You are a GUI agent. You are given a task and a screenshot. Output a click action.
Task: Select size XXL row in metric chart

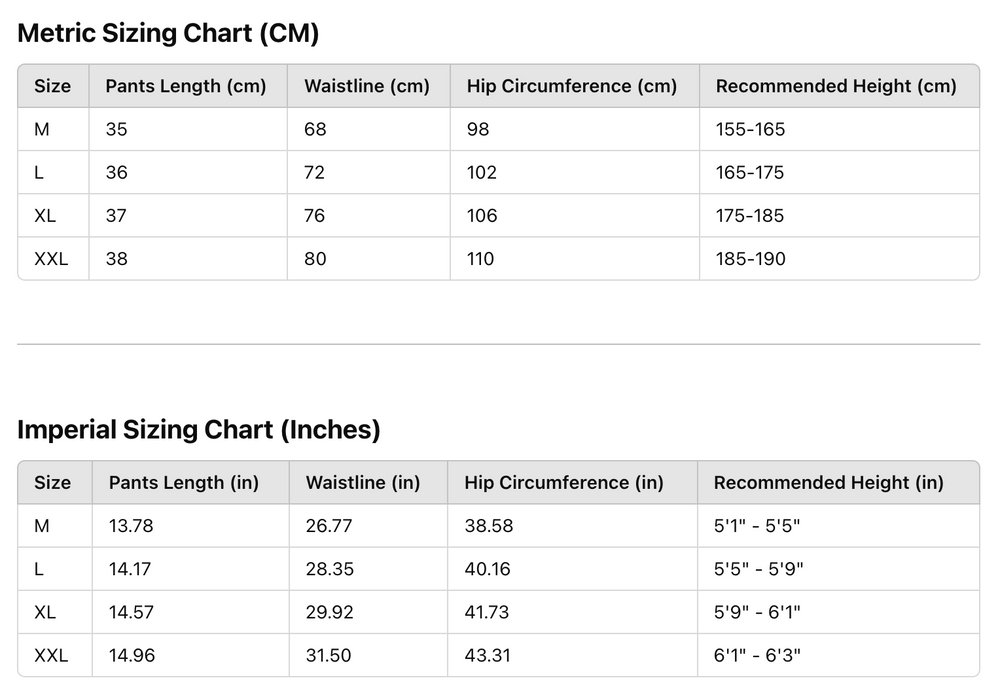click(51, 259)
